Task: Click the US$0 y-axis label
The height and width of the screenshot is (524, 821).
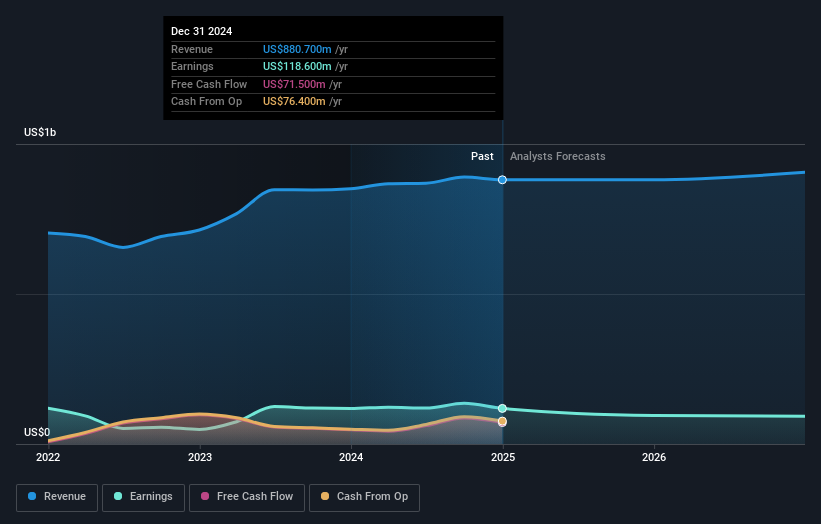Action: (37, 432)
